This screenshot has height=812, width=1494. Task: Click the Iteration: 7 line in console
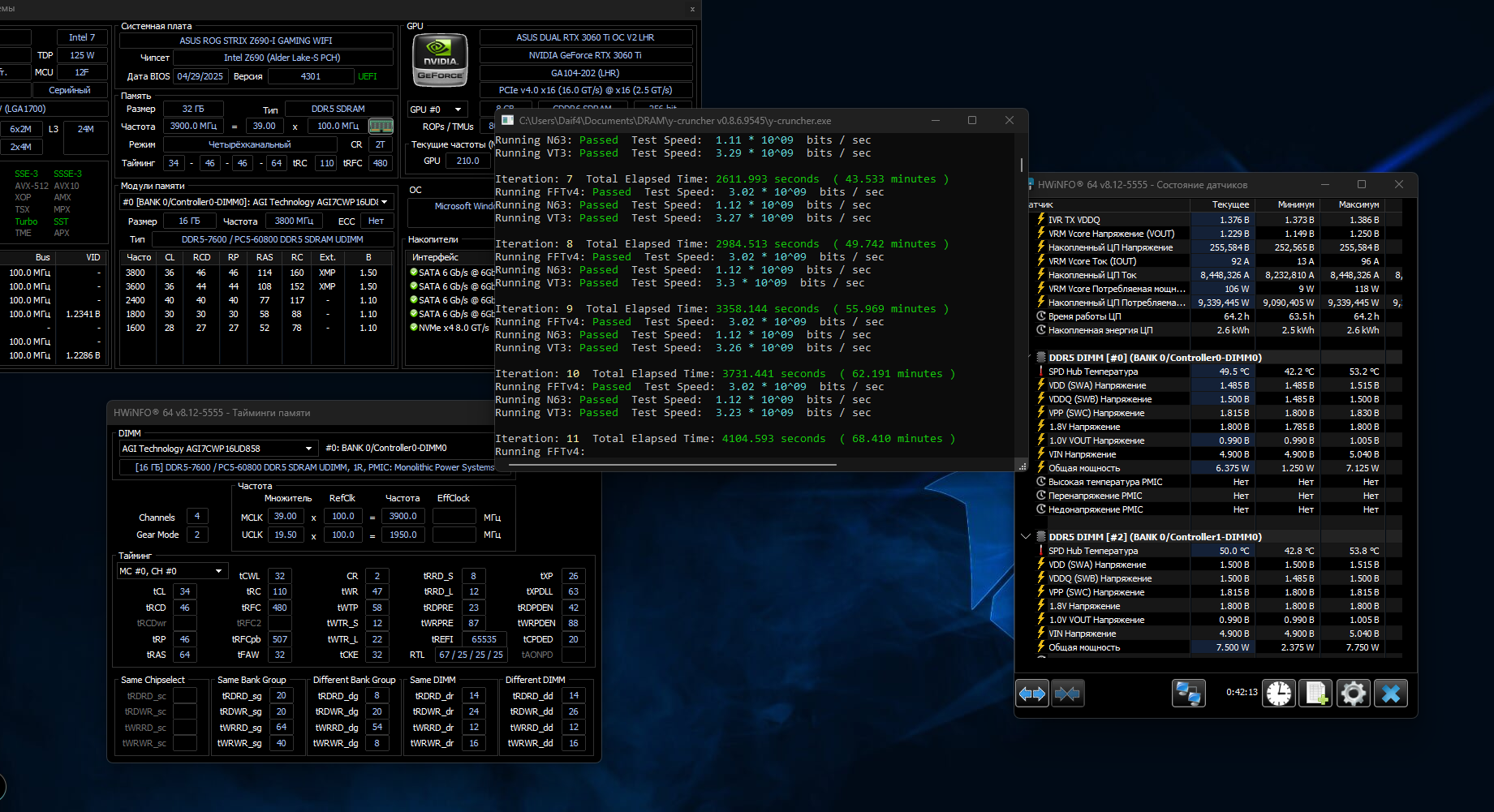coord(722,179)
